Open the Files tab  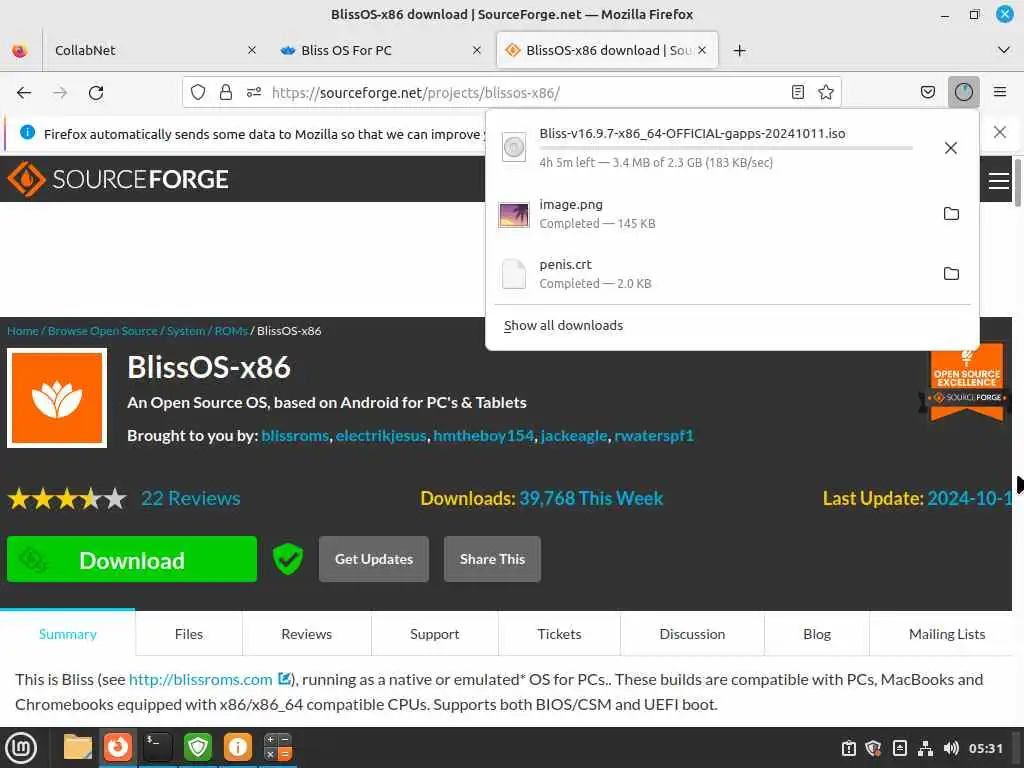click(189, 633)
